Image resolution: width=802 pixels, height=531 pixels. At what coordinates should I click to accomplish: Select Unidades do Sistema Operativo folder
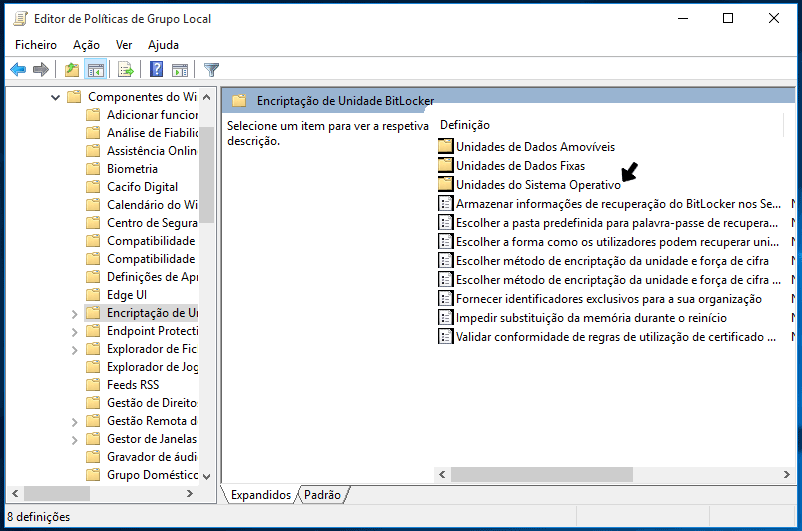click(x=538, y=185)
